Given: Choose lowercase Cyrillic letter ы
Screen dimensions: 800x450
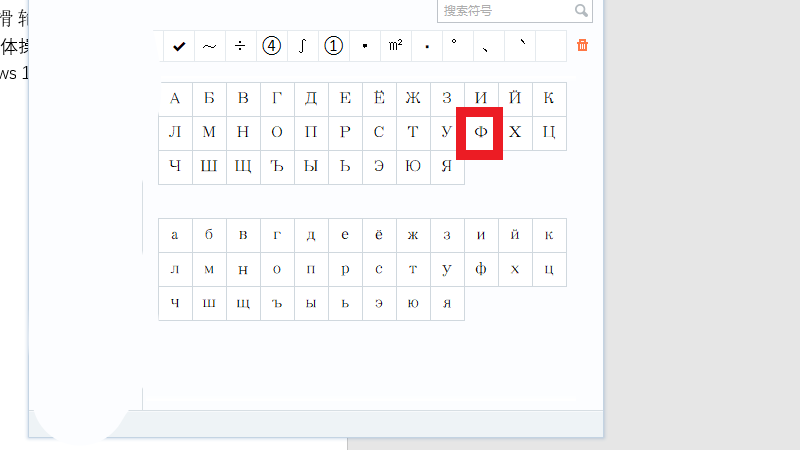Looking at the screenshot, I should (311, 303).
